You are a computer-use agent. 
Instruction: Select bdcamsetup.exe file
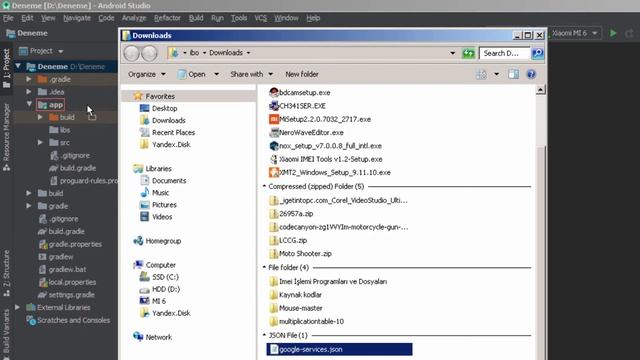point(300,93)
